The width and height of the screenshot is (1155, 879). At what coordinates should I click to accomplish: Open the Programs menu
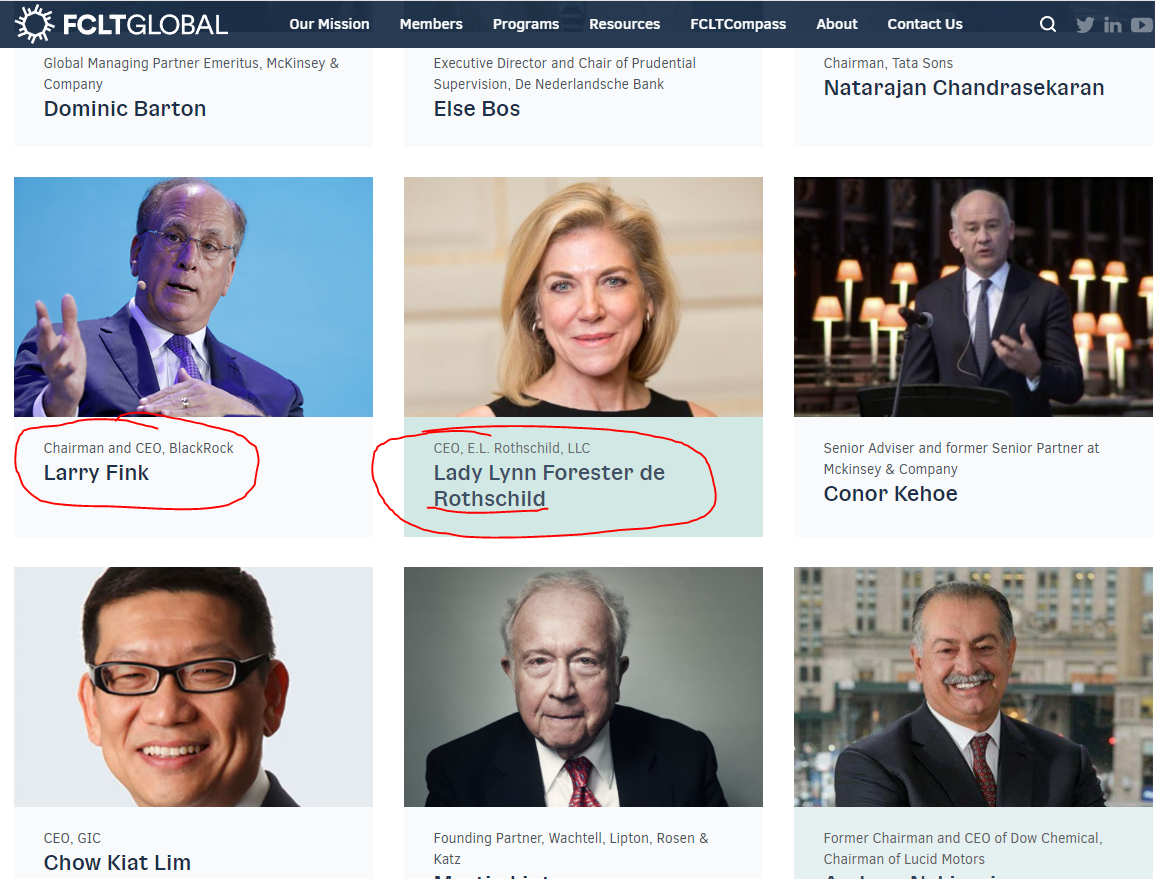[526, 24]
